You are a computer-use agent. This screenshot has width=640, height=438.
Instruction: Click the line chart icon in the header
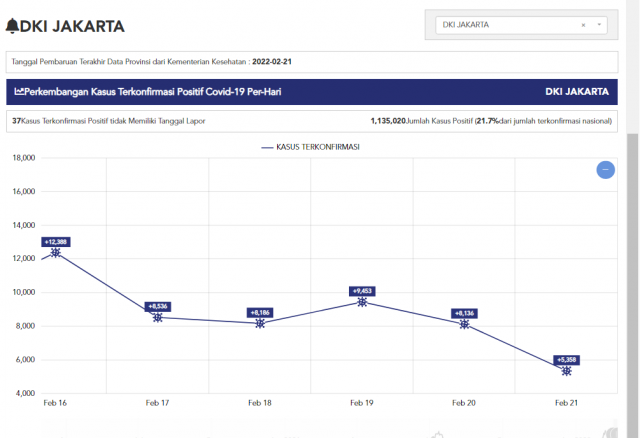pos(18,91)
